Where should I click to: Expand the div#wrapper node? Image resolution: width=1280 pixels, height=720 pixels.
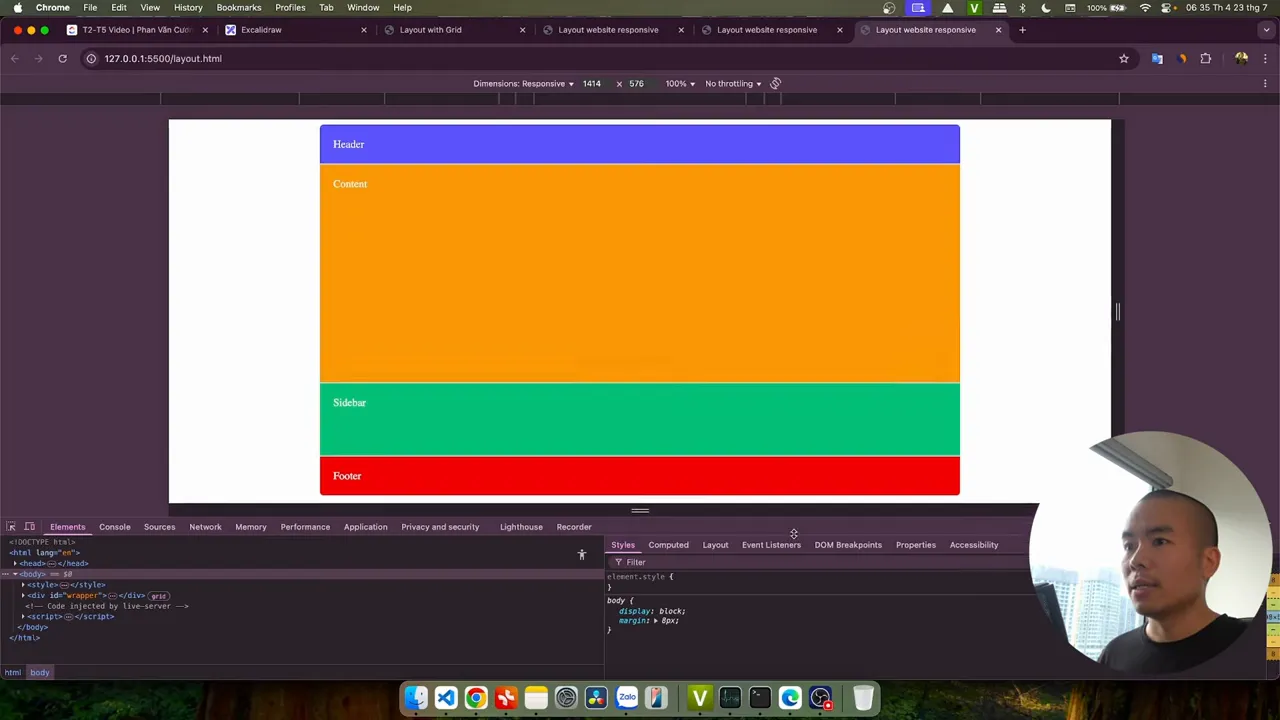pyautogui.click(x=23, y=596)
